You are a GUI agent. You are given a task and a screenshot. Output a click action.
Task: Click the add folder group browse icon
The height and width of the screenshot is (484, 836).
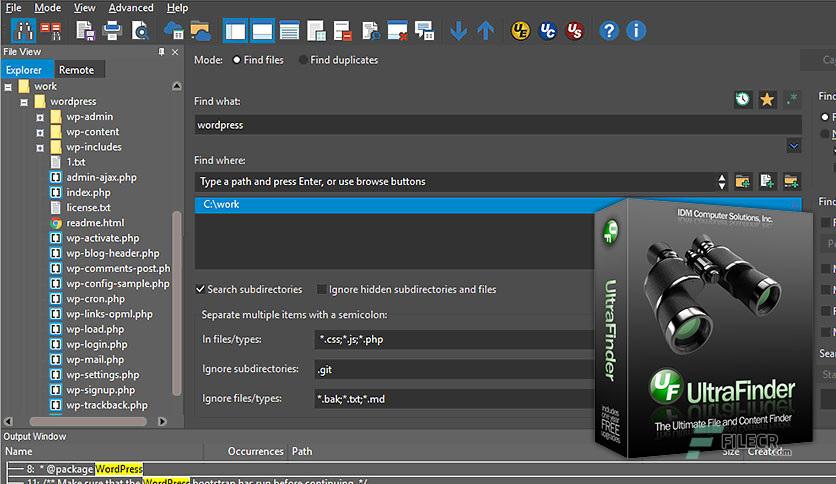[x=791, y=182]
